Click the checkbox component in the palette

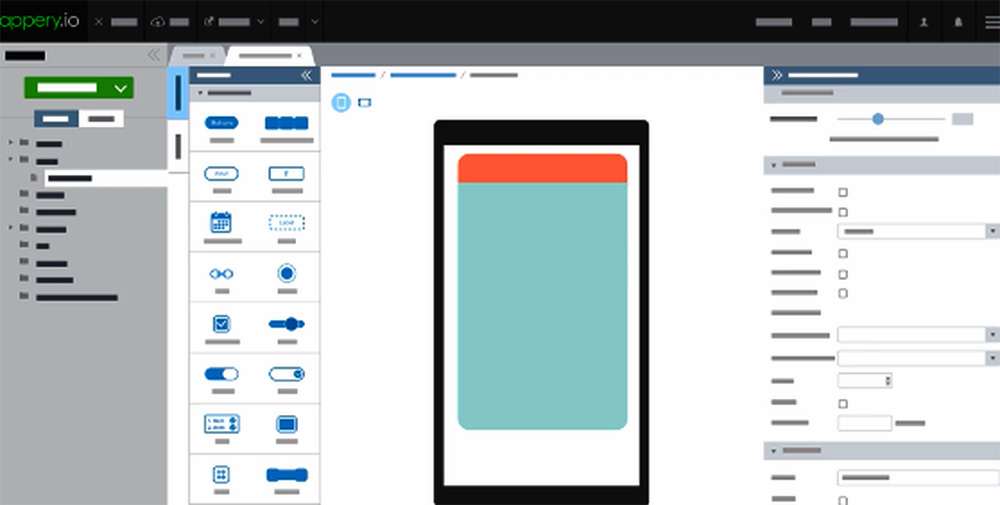(221, 324)
